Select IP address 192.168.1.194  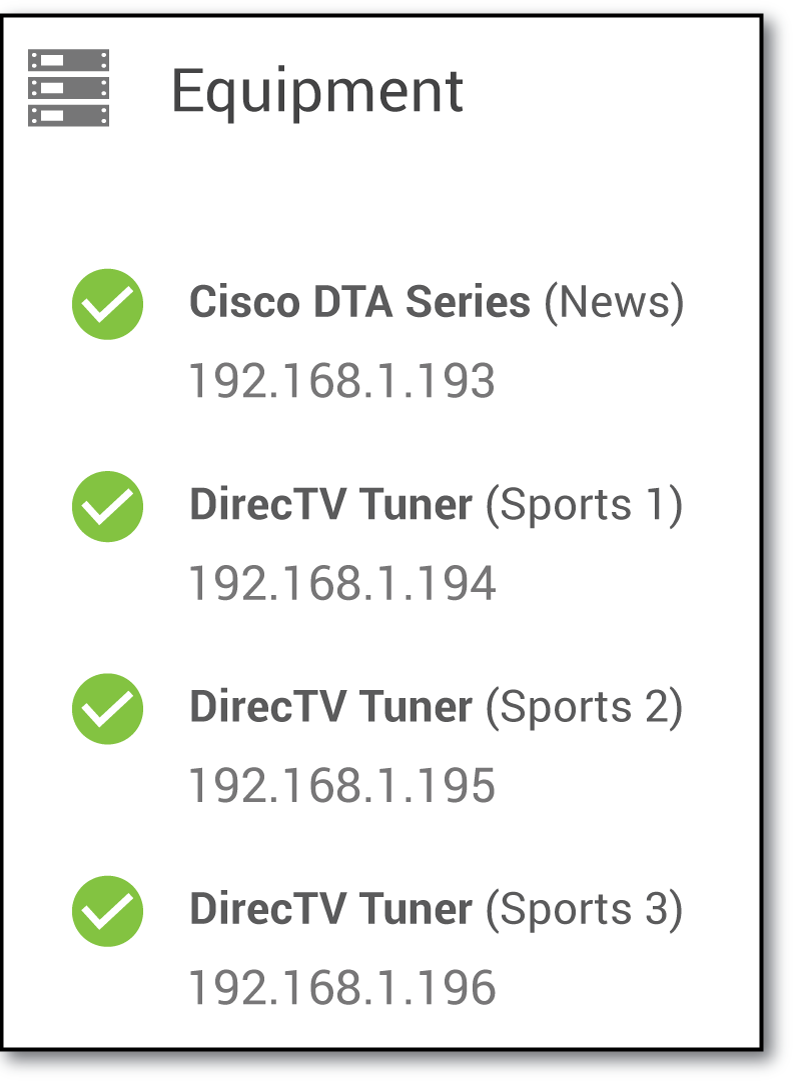[x=342, y=584]
